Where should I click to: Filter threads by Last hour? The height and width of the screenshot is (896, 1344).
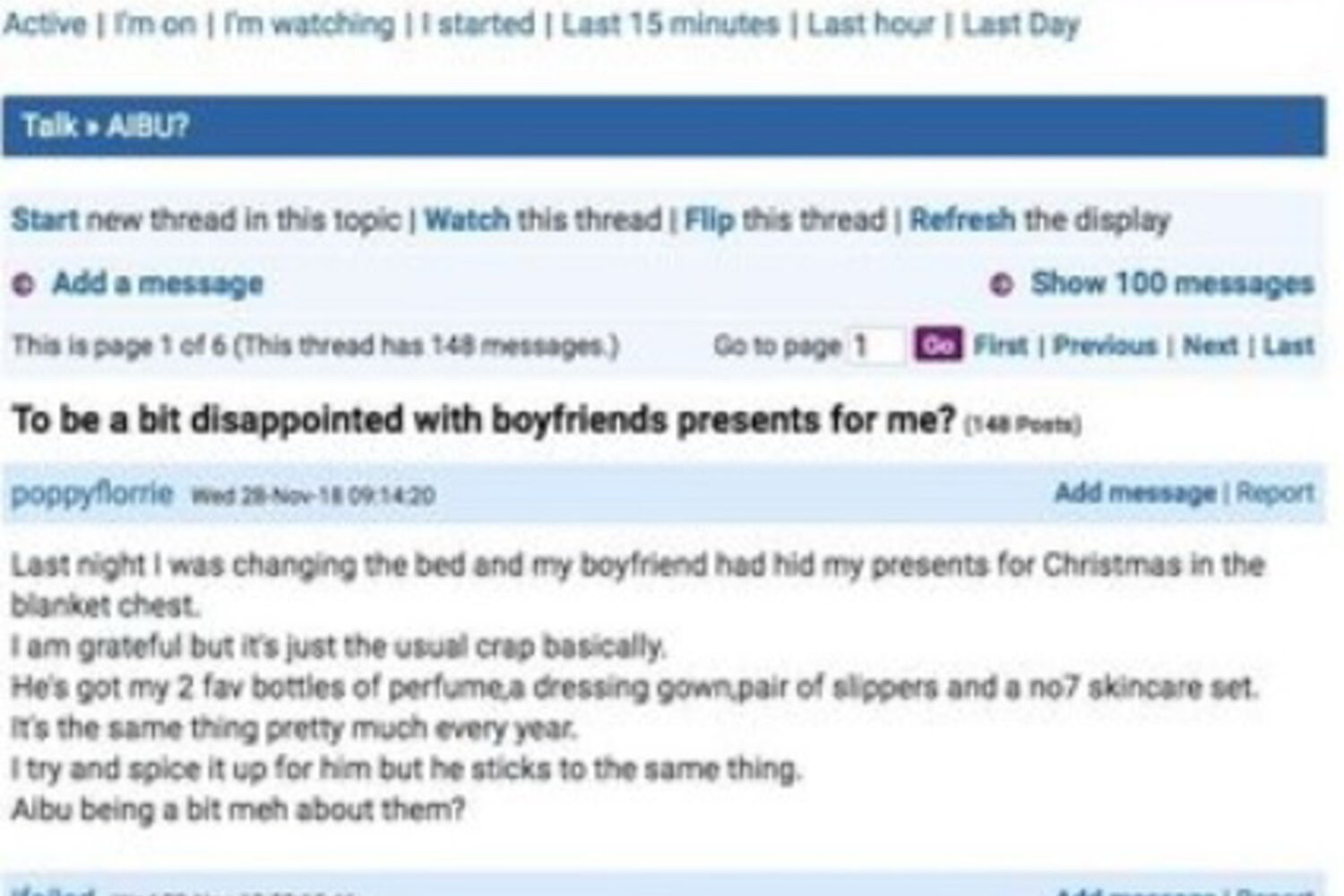tap(870, 24)
